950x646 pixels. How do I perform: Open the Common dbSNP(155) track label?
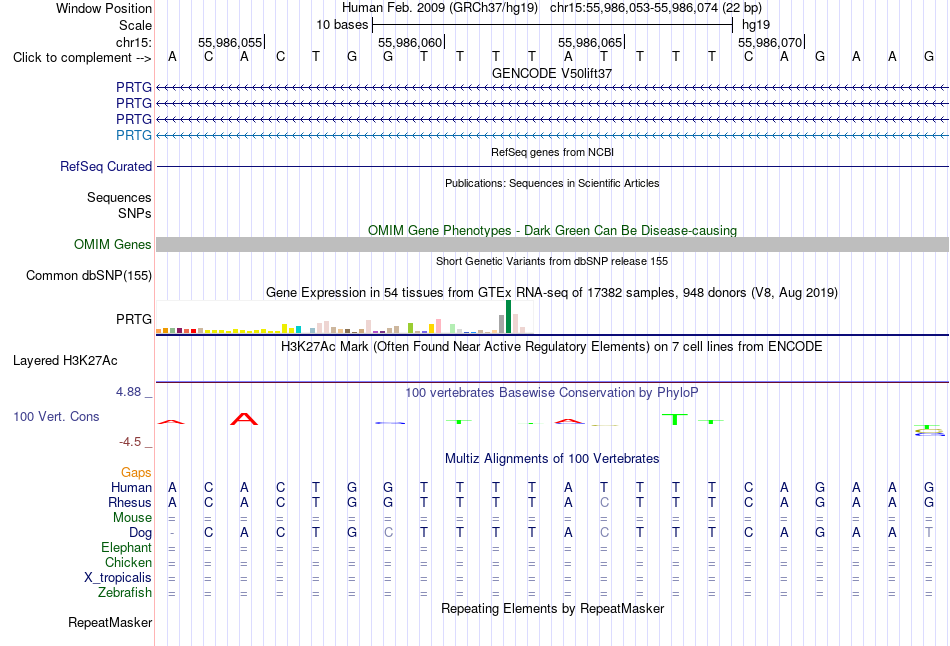89,276
